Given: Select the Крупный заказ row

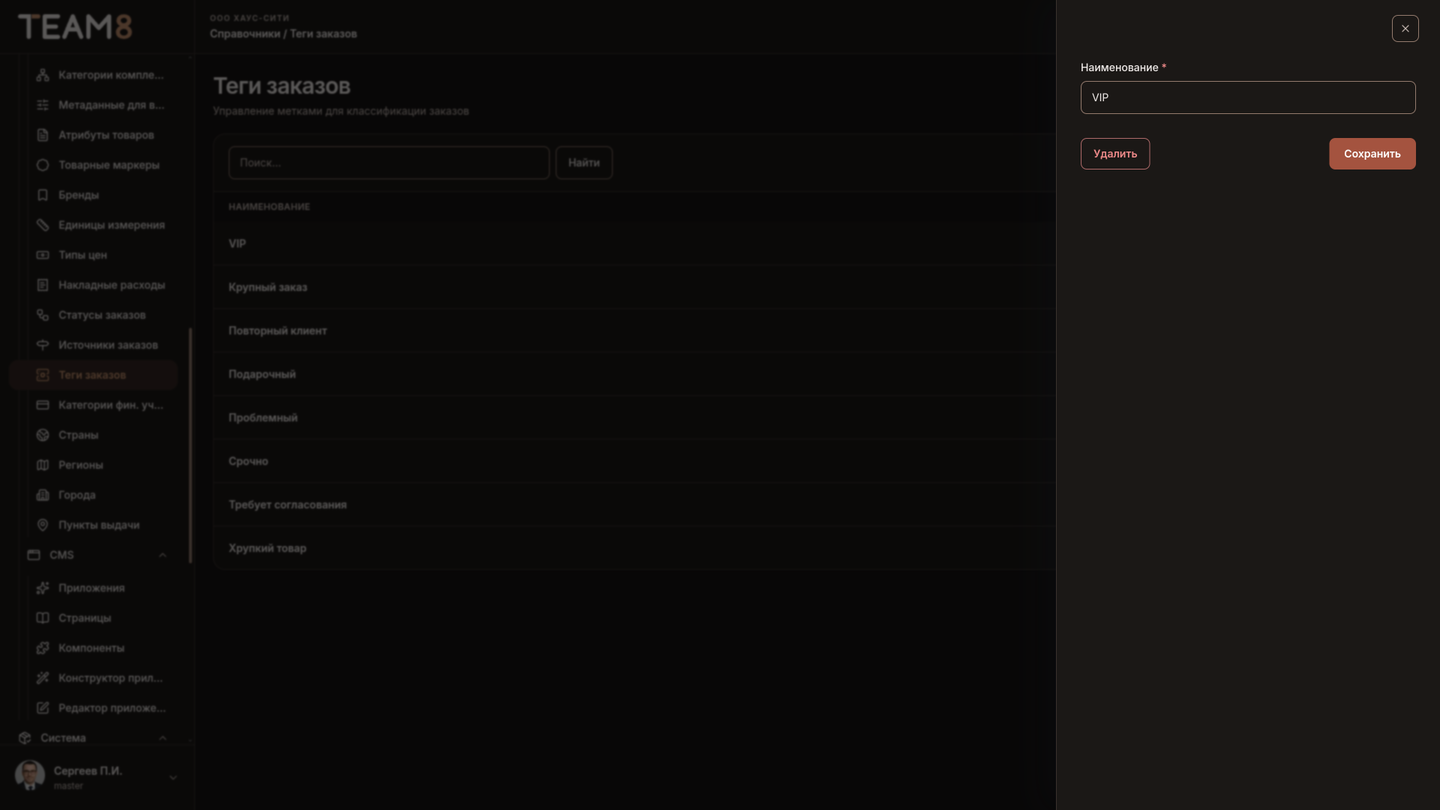Looking at the screenshot, I should (634, 287).
